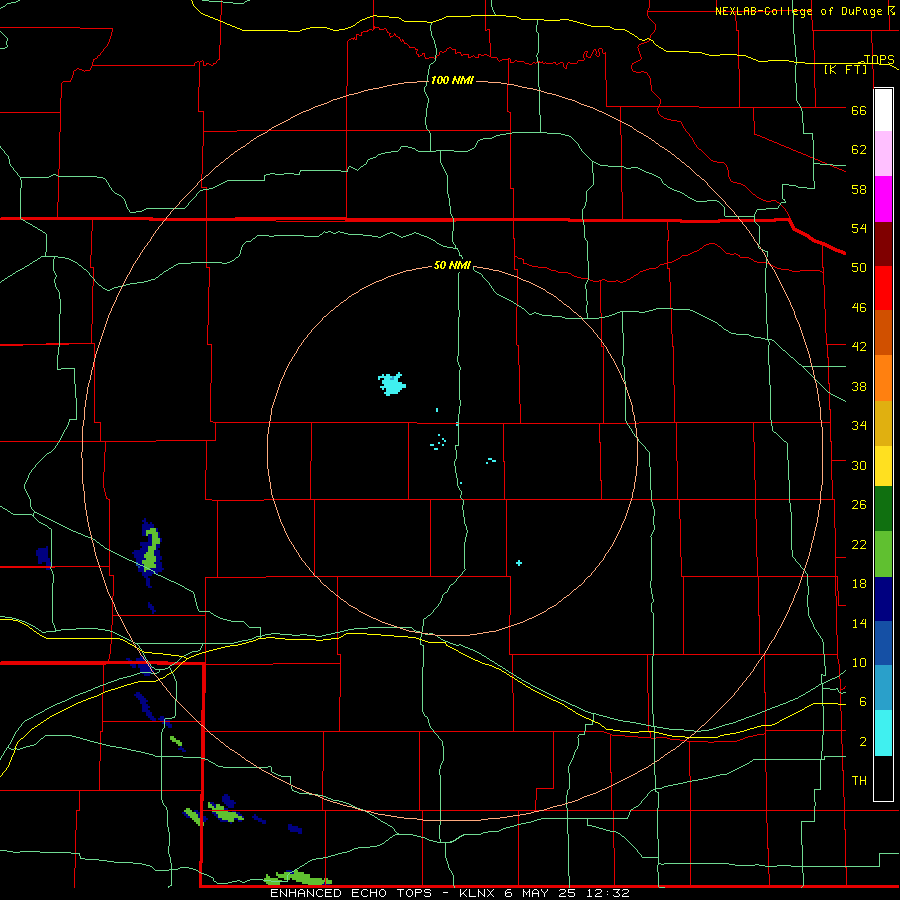Viewport: 900px width, 900px height.
Task: Click the '[K FT]' units label
Action: tap(845, 69)
